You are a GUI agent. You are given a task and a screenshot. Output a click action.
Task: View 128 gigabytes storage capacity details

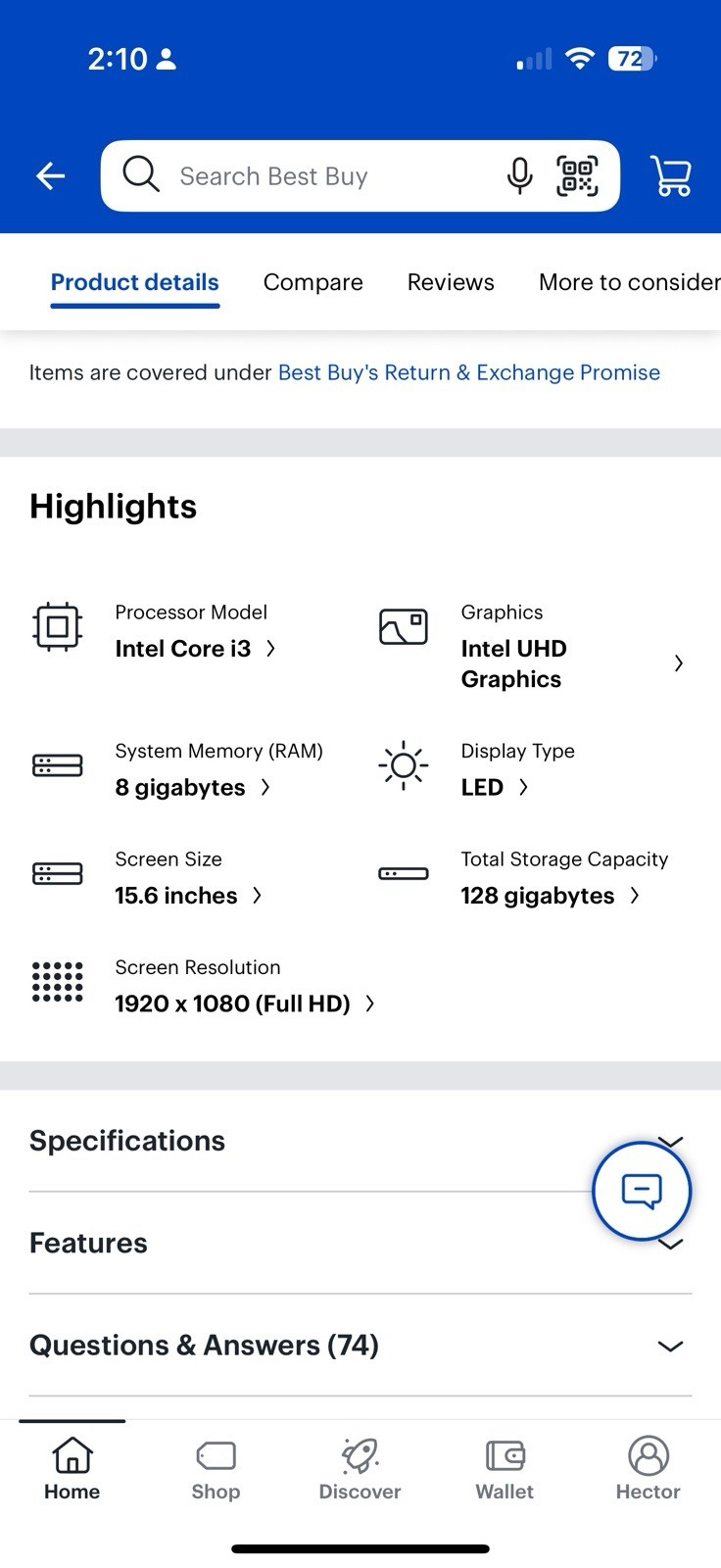click(550, 896)
